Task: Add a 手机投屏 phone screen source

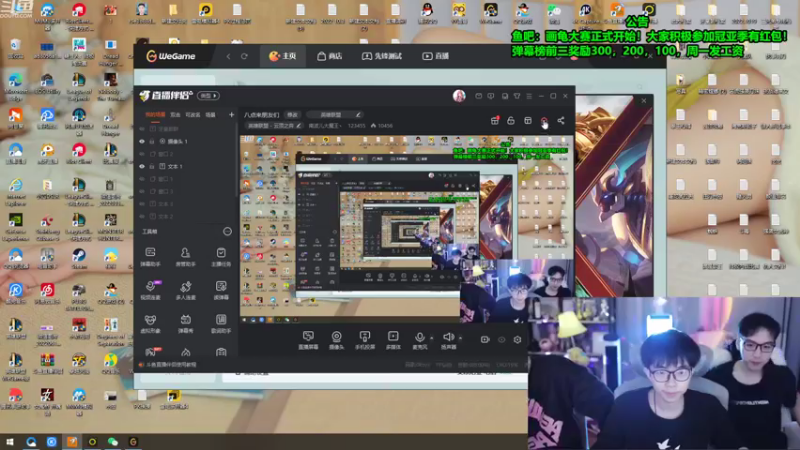Action: pyautogui.click(x=365, y=340)
